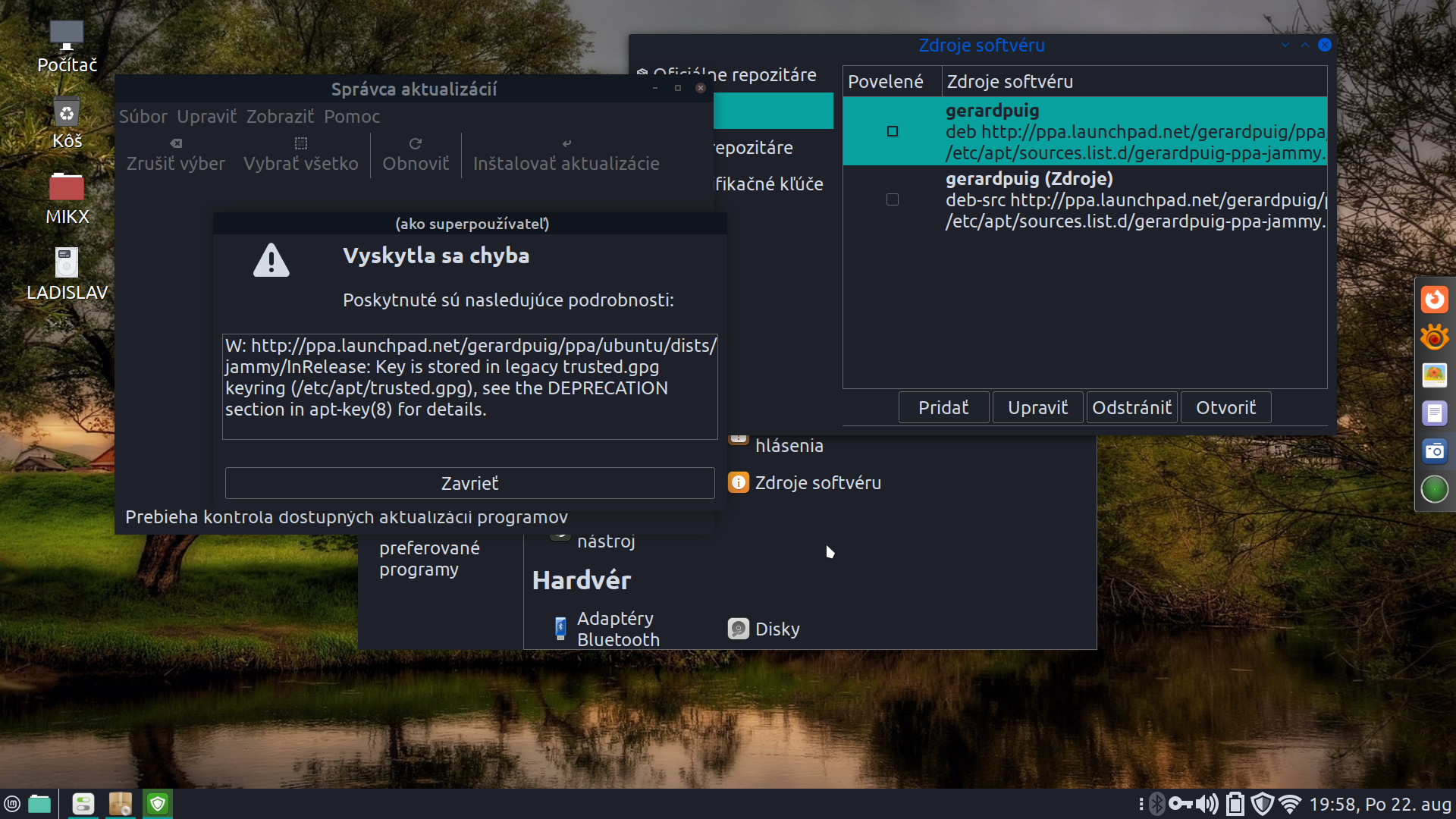The height and width of the screenshot is (819, 1456).
Task: Open the Zobraziť menu
Action: 280,117
